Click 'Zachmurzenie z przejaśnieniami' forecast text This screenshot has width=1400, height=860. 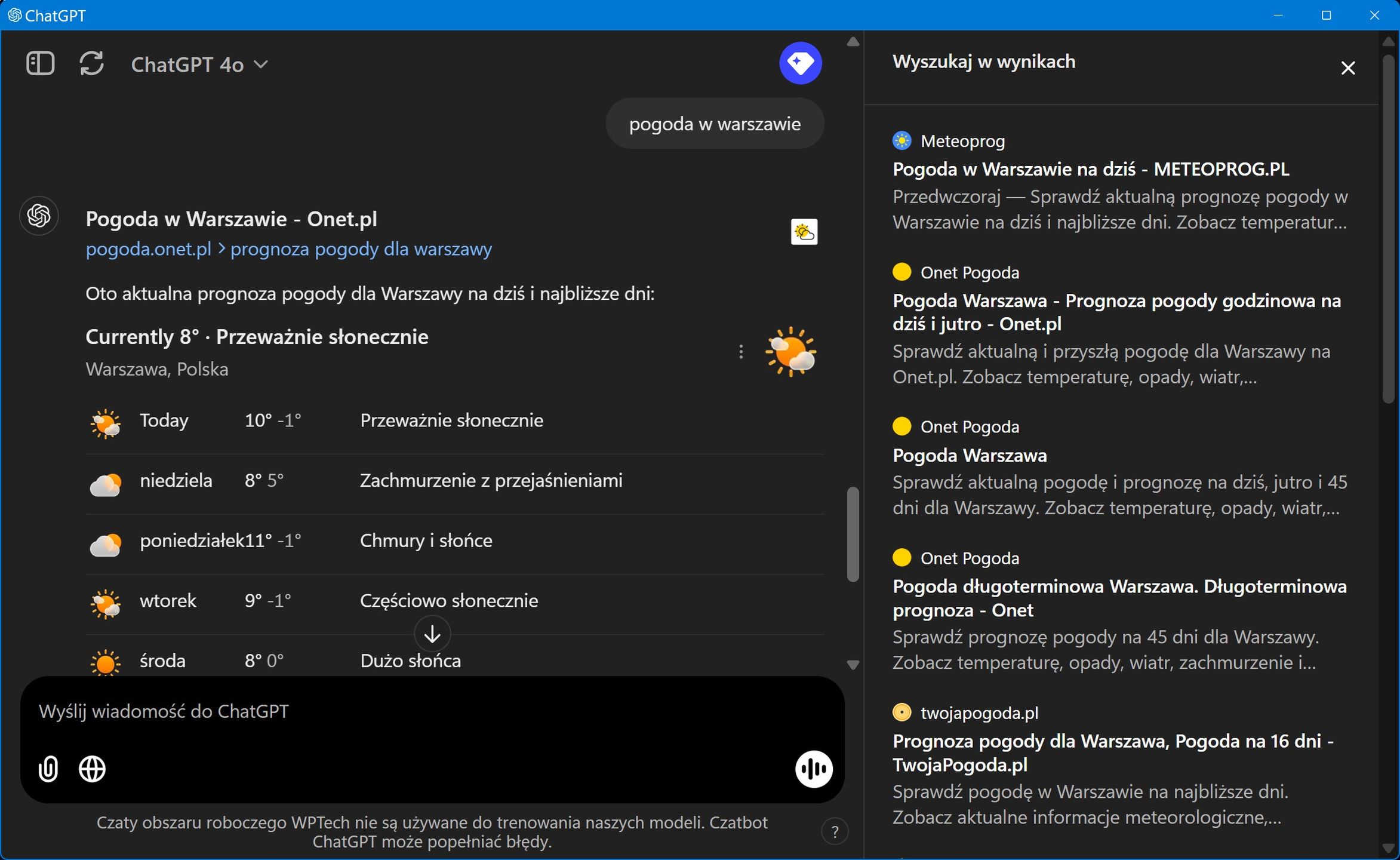click(x=491, y=481)
